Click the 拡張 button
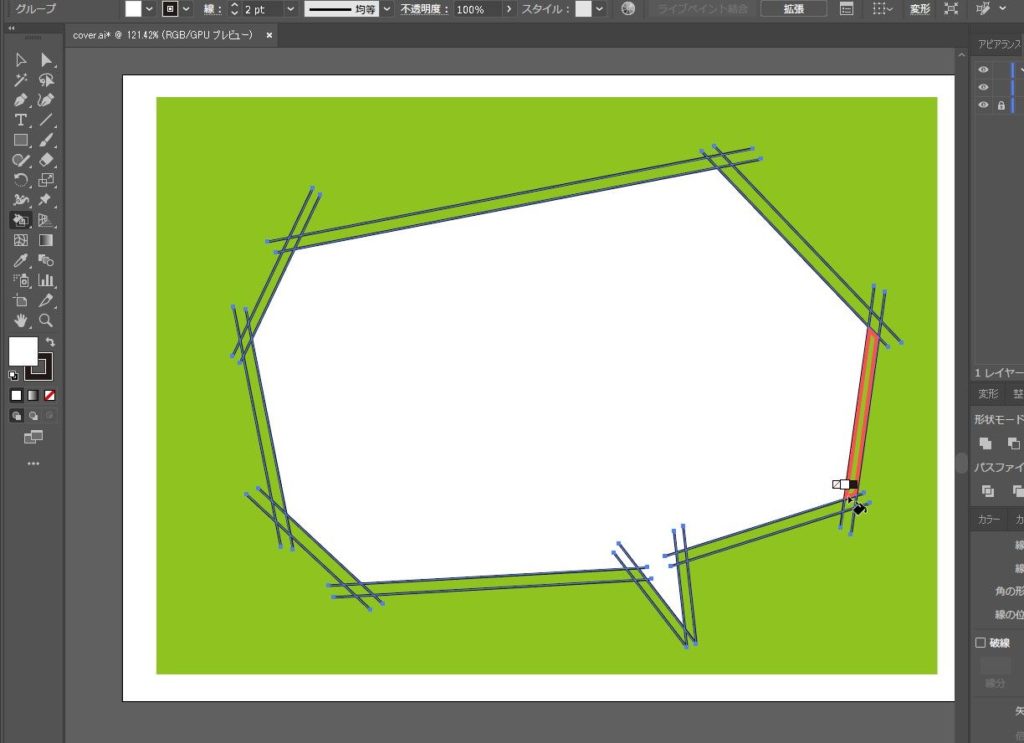Viewport: 1024px width, 743px height. pos(793,9)
